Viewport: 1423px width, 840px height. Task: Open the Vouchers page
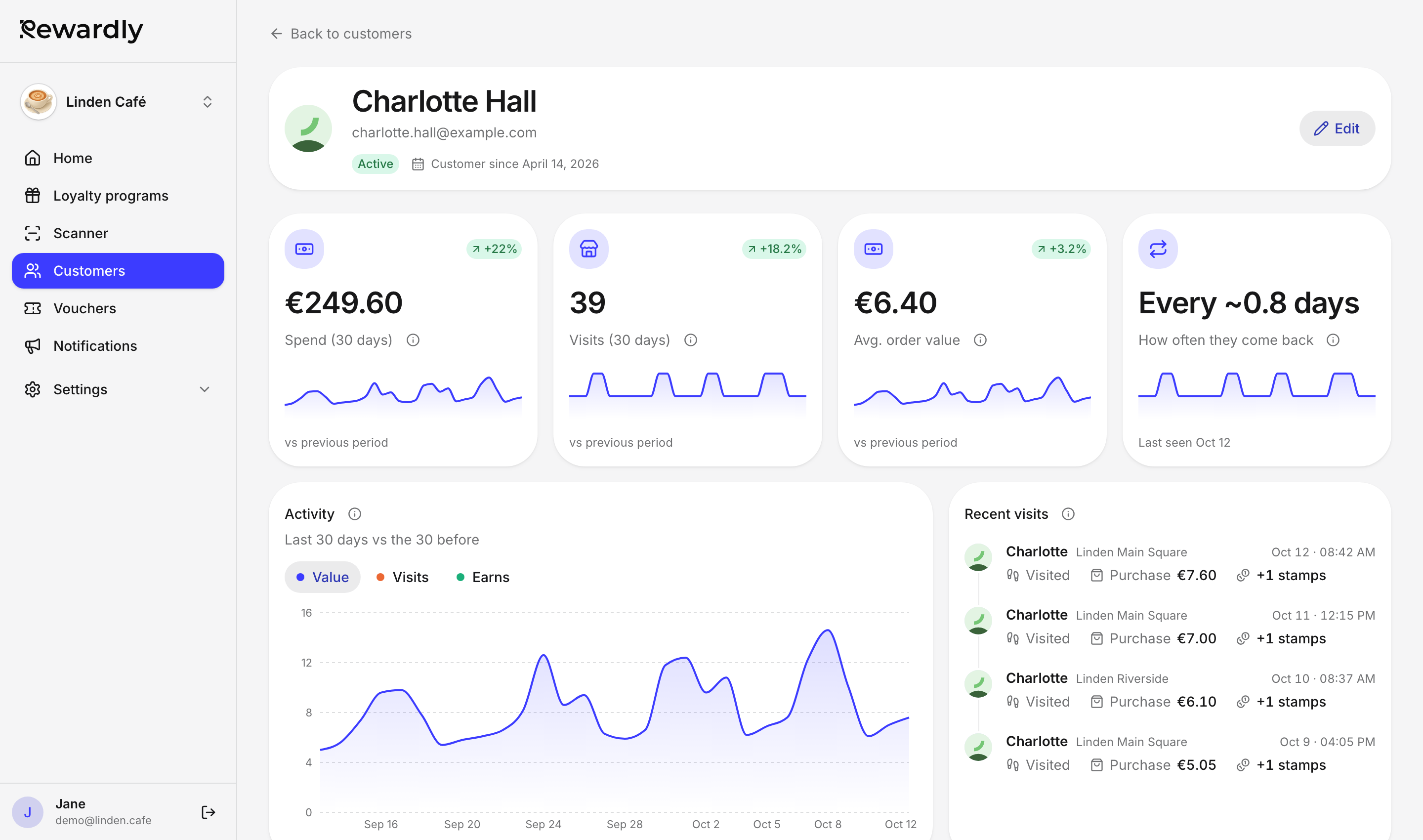click(x=118, y=308)
